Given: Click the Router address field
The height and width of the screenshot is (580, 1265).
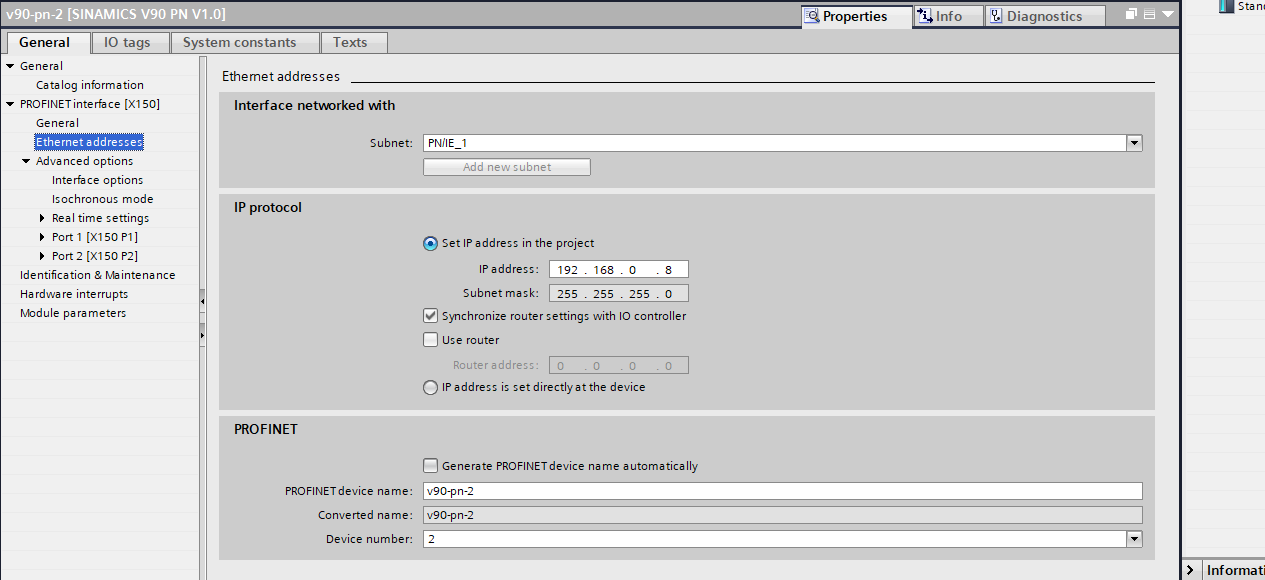Looking at the screenshot, I should pos(618,366).
